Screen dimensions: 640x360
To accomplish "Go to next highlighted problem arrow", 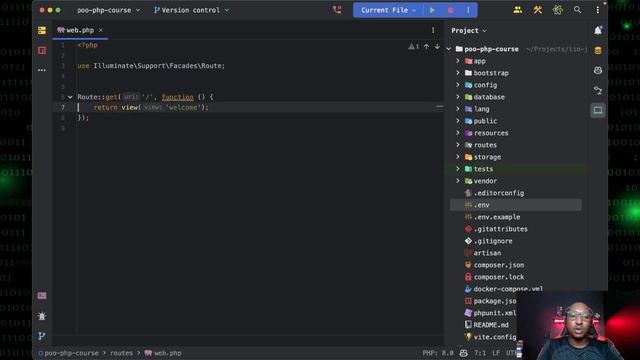I will 437,47.
